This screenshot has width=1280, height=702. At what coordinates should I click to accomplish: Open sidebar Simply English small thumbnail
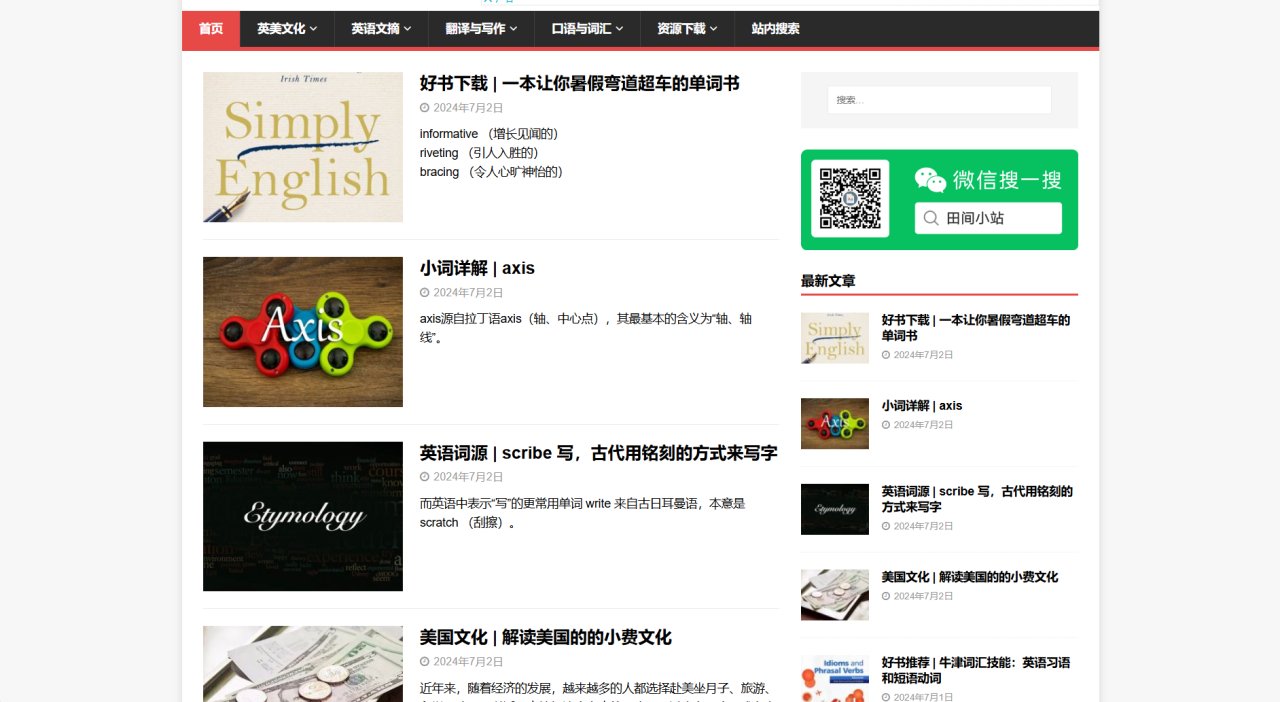pos(835,338)
